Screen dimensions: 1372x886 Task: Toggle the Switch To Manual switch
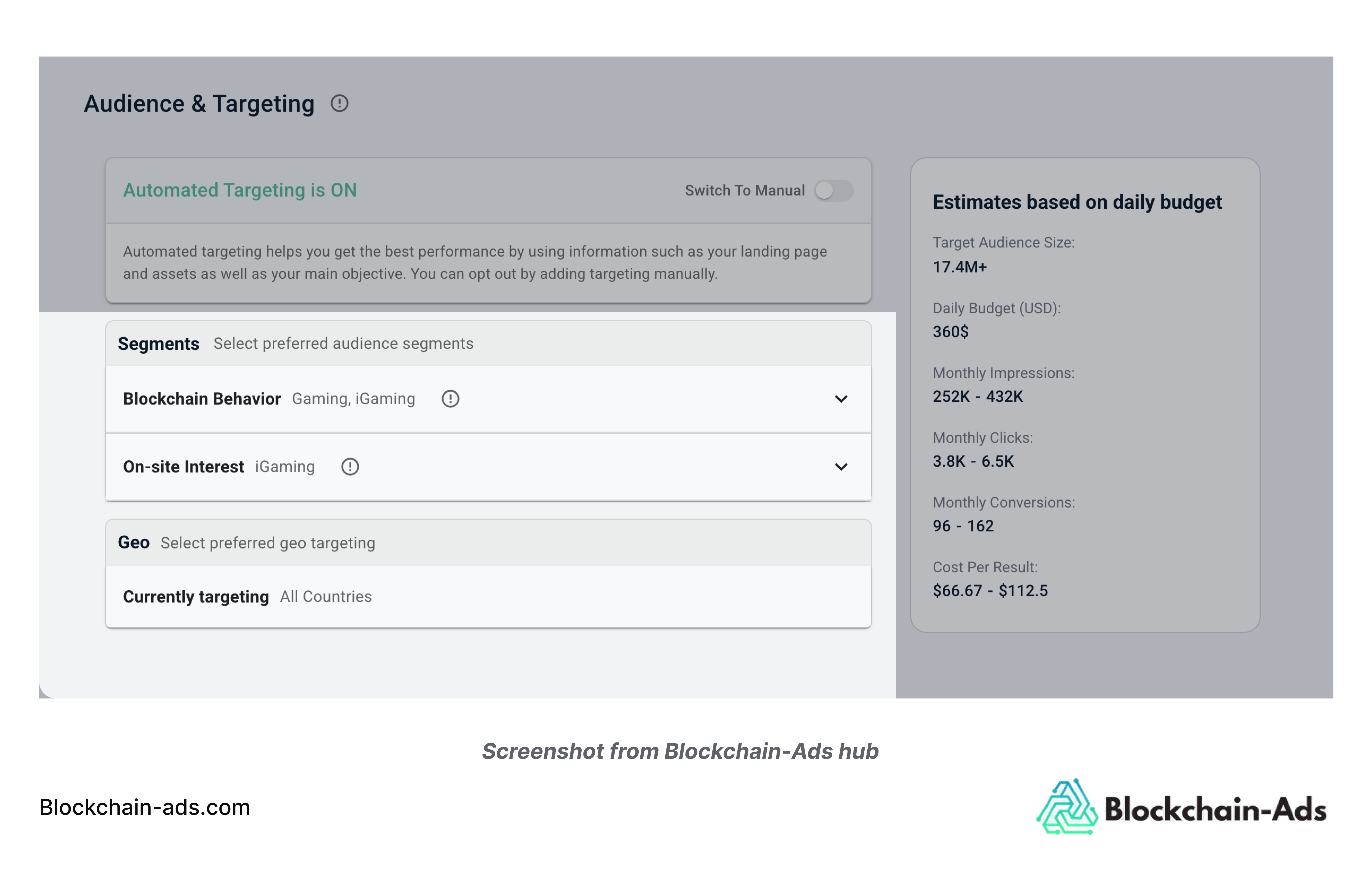click(x=833, y=191)
